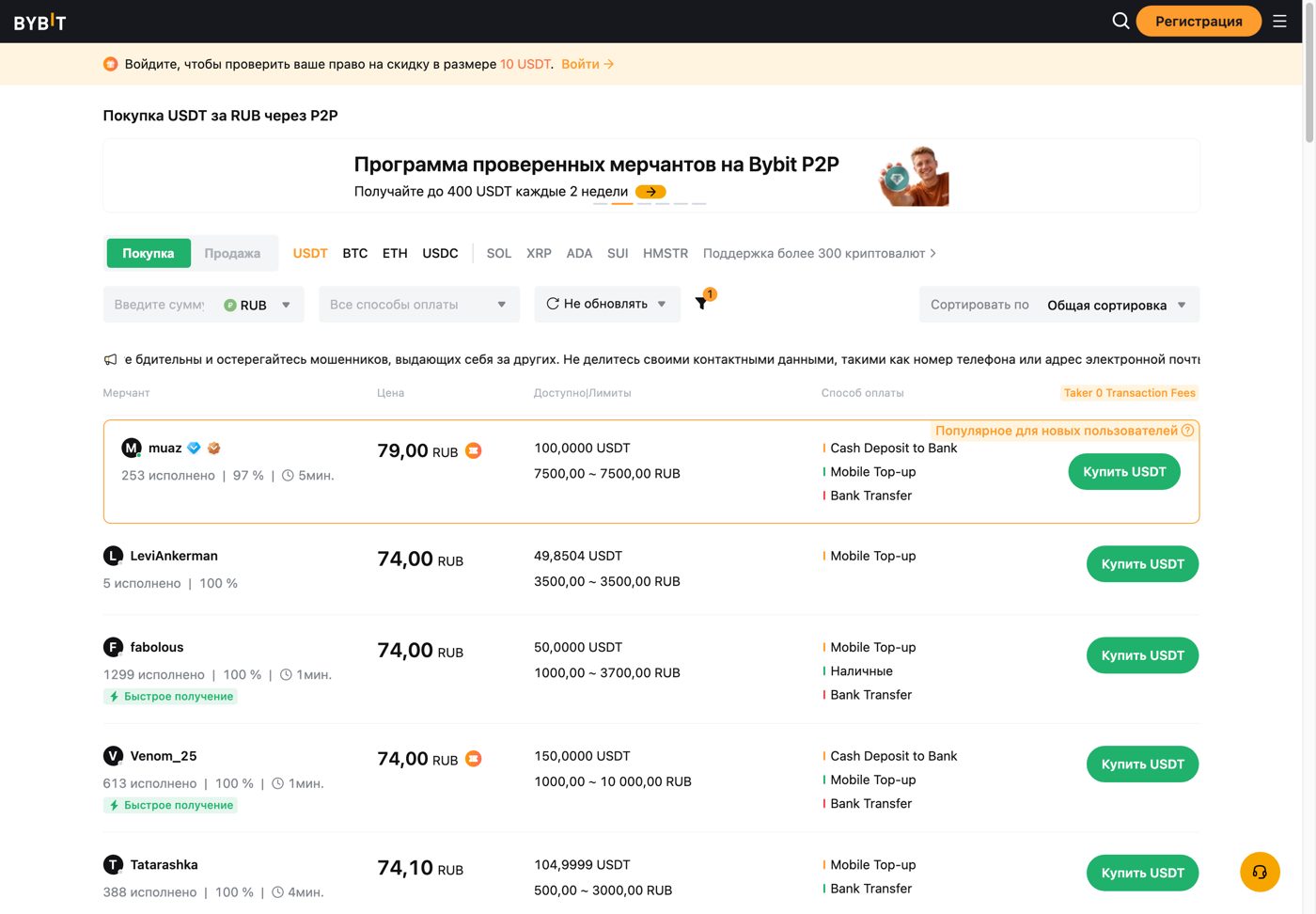Select the last banner carousel indicator
The image size is (1316, 914).
699,203
